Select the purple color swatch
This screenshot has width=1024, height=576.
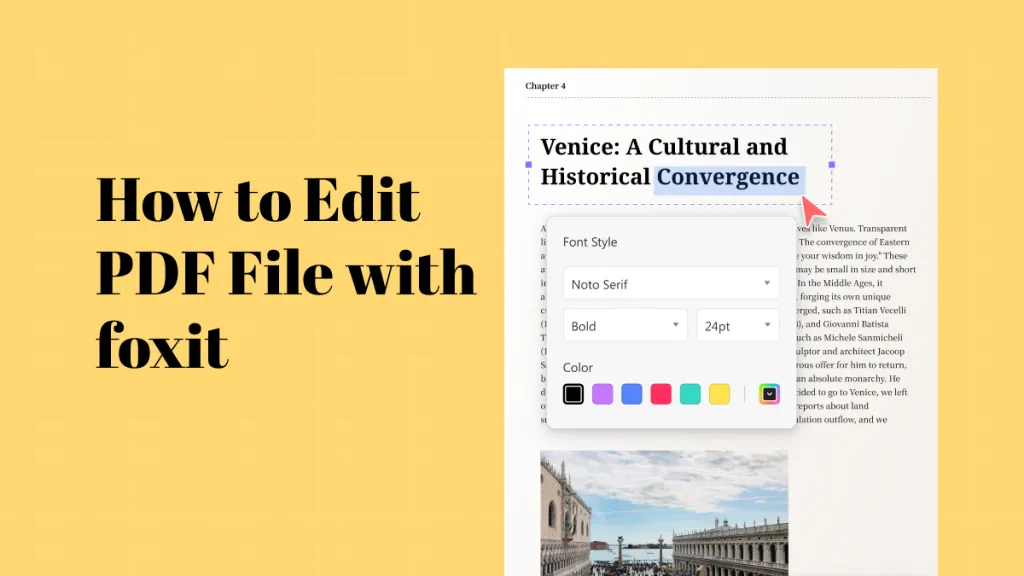point(602,394)
